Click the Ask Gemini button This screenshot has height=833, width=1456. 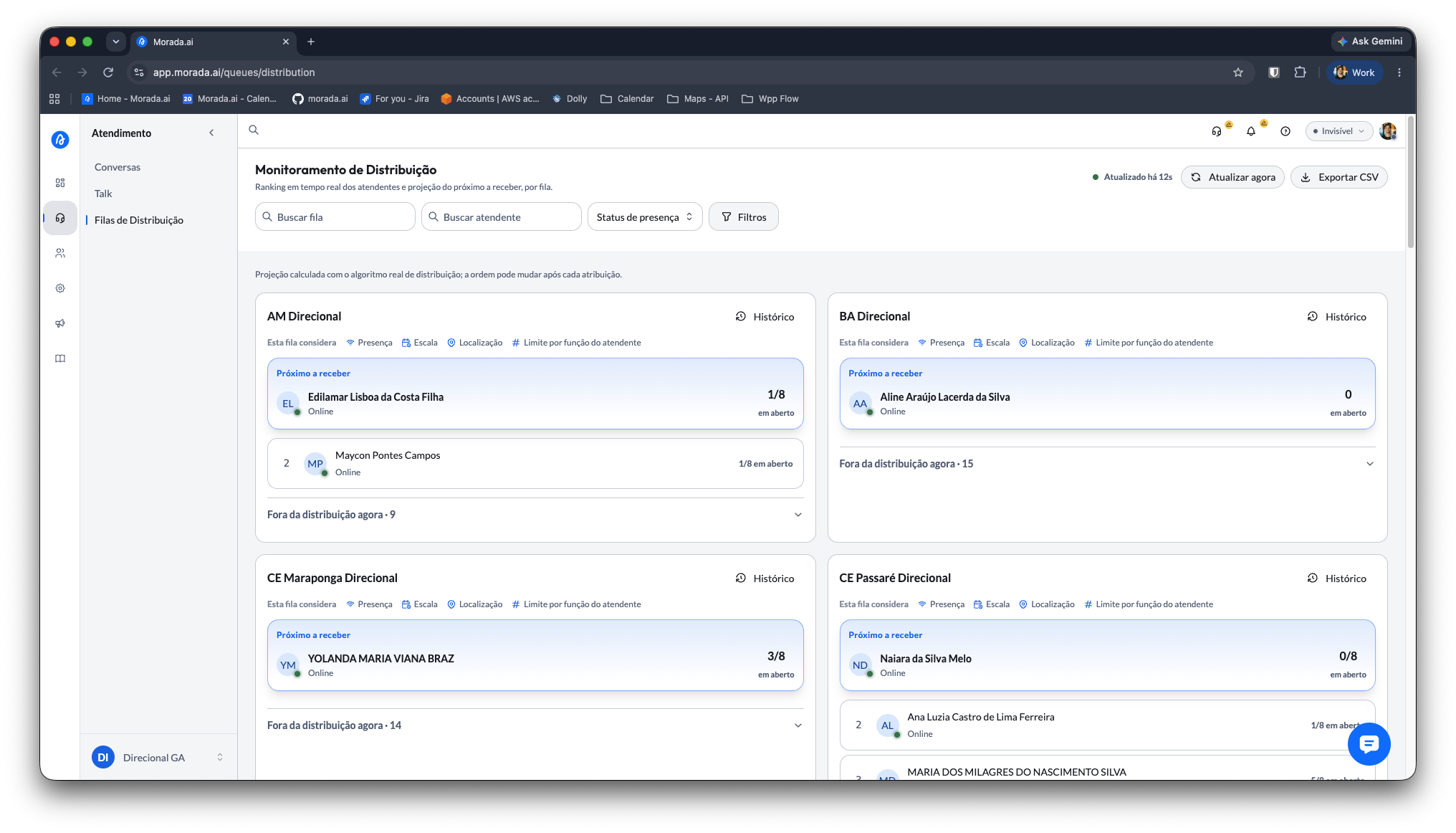(1370, 42)
